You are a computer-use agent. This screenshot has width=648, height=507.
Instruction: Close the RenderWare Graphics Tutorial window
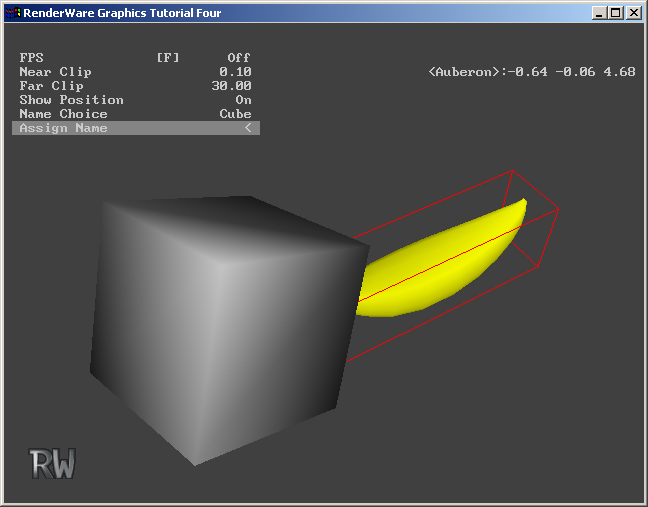coord(632,13)
